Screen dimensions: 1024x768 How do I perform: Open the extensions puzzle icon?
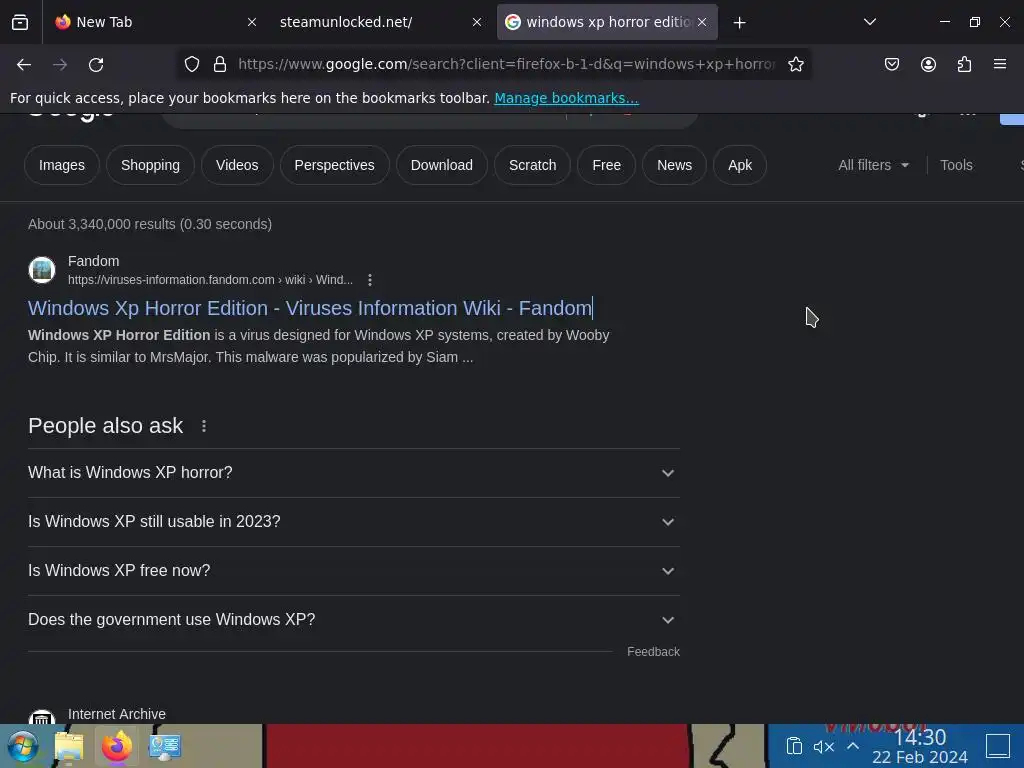coord(964,64)
